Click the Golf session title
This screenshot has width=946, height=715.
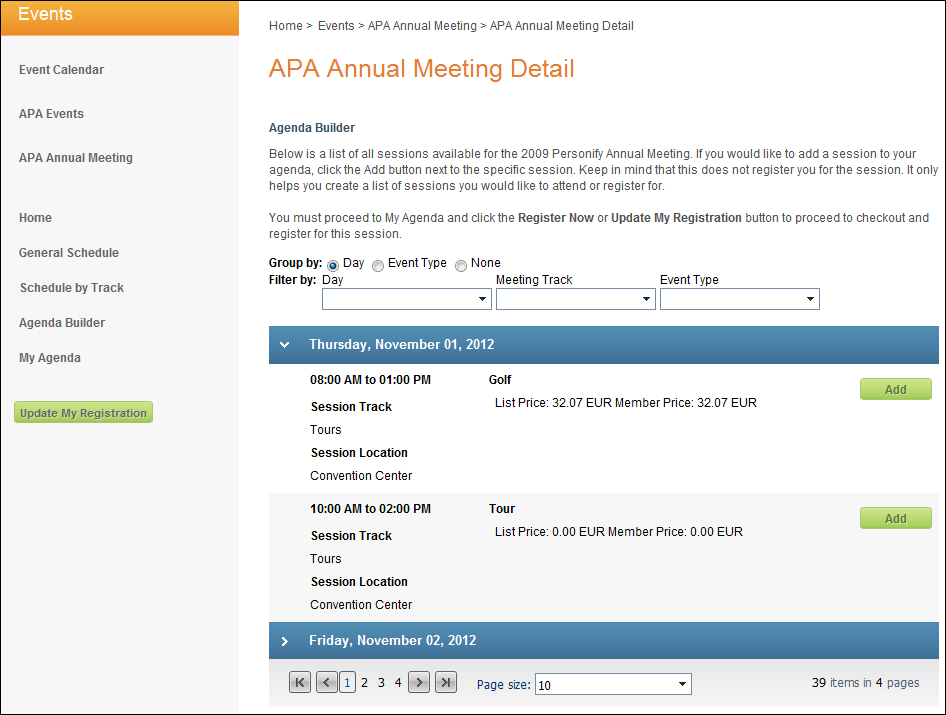click(x=500, y=380)
